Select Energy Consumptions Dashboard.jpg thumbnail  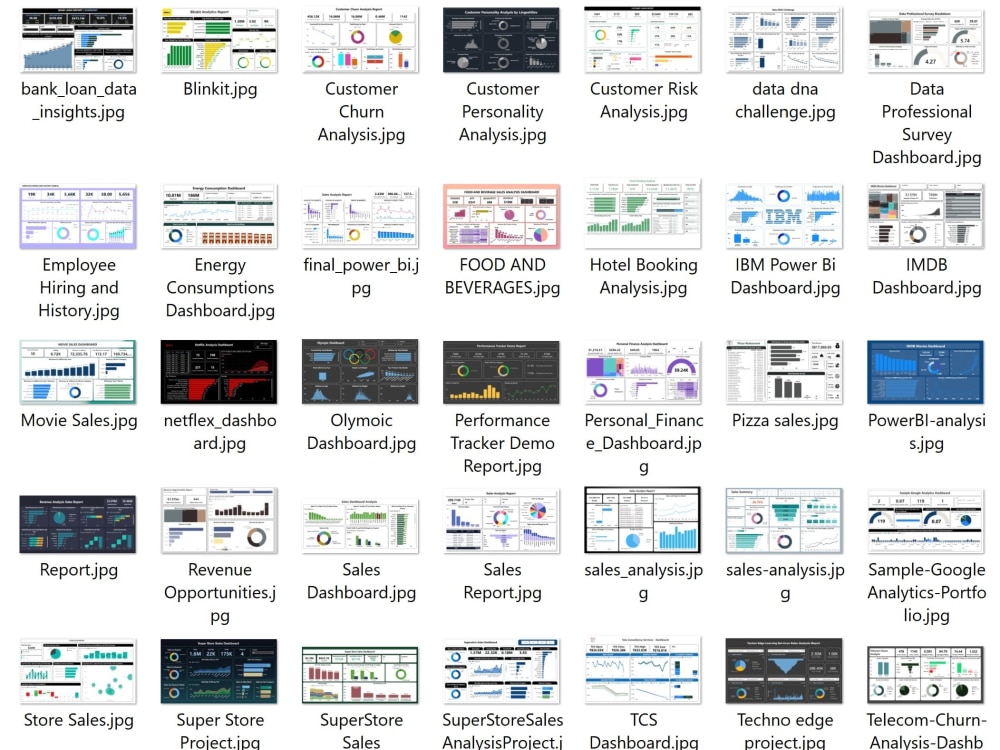(x=220, y=216)
